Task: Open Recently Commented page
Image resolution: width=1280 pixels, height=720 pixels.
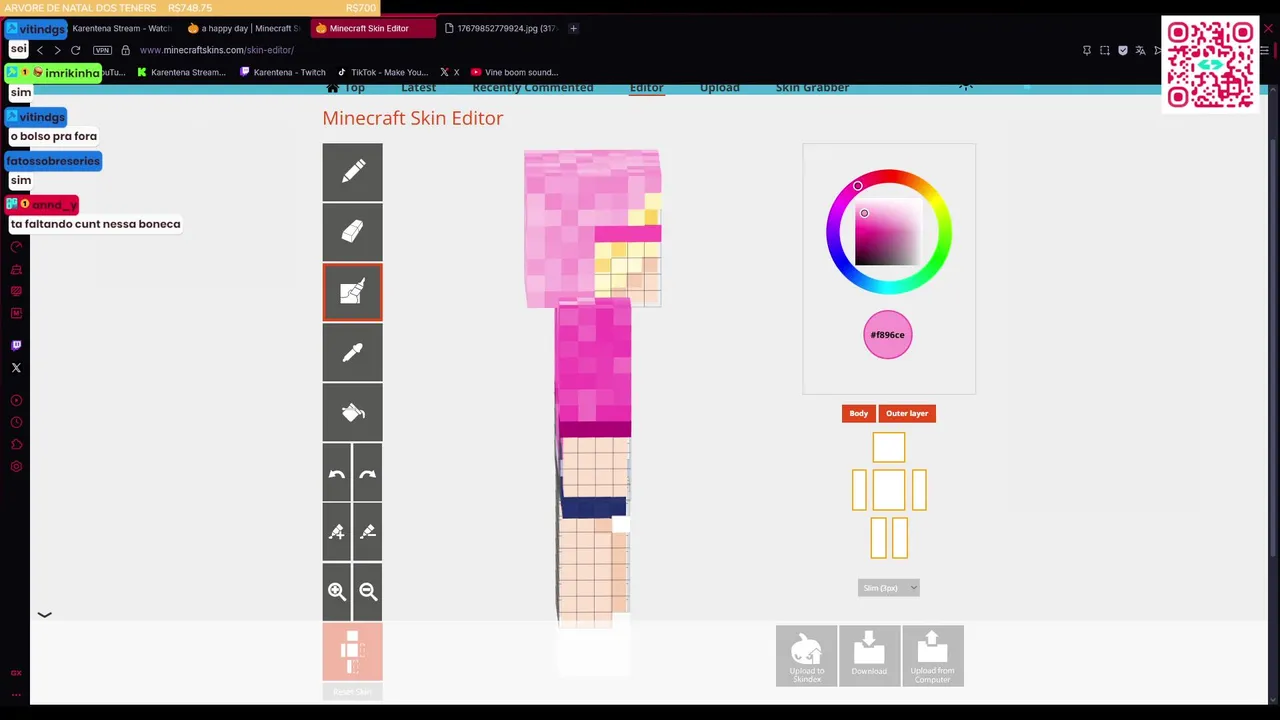Action: click(x=532, y=88)
